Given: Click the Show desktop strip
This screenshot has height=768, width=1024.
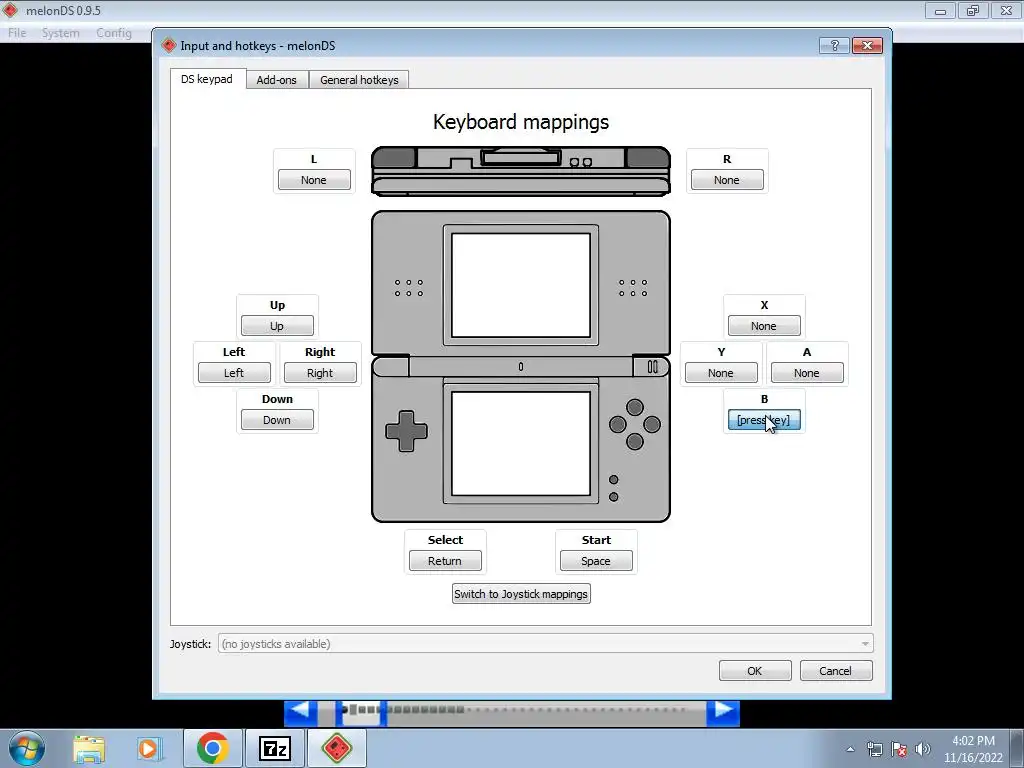Looking at the screenshot, I should point(1017,748).
